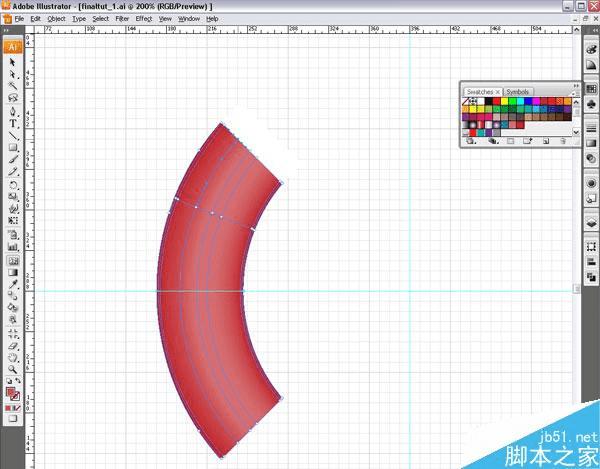600x469 pixels.
Task: Select the Hand tool
Action: tap(13, 358)
